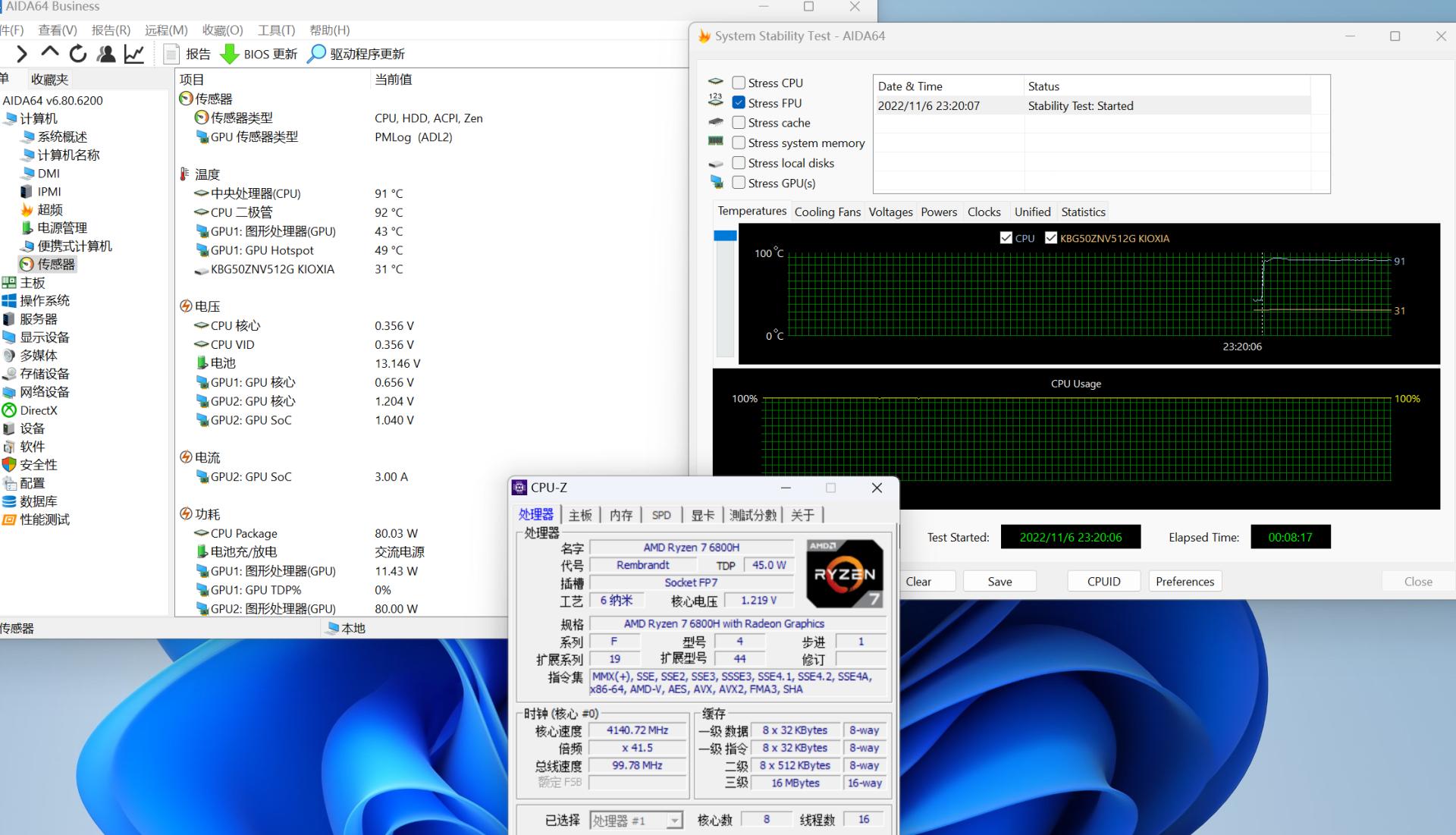
Task: Start 驱动程序更新 via the magnifier icon
Action: (x=316, y=53)
